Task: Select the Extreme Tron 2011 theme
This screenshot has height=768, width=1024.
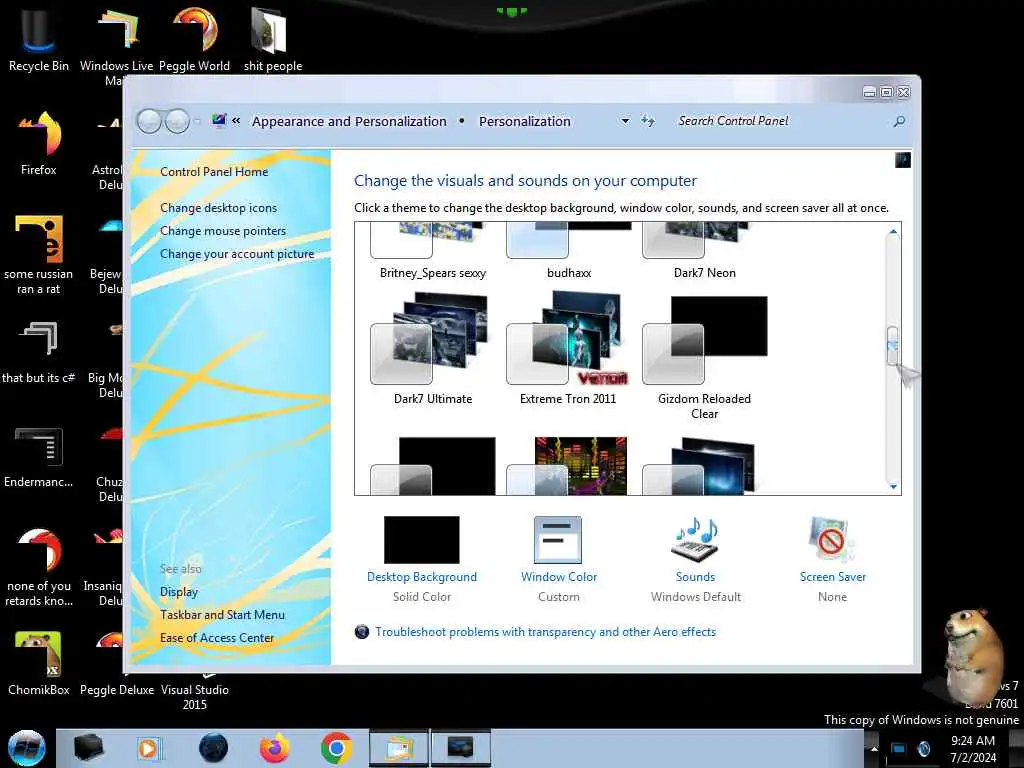Action: (x=568, y=349)
